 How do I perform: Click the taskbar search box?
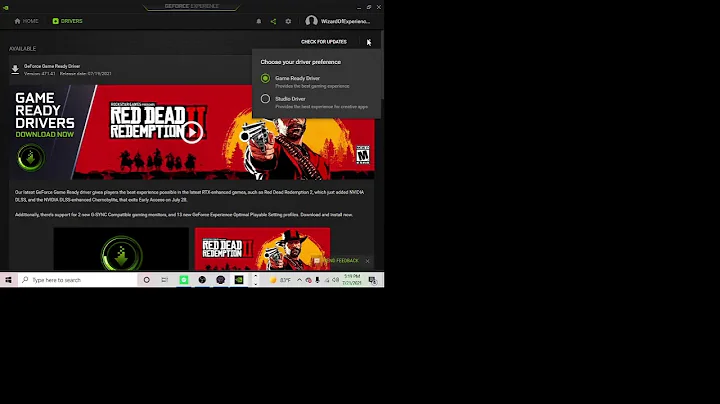click(x=78, y=280)
